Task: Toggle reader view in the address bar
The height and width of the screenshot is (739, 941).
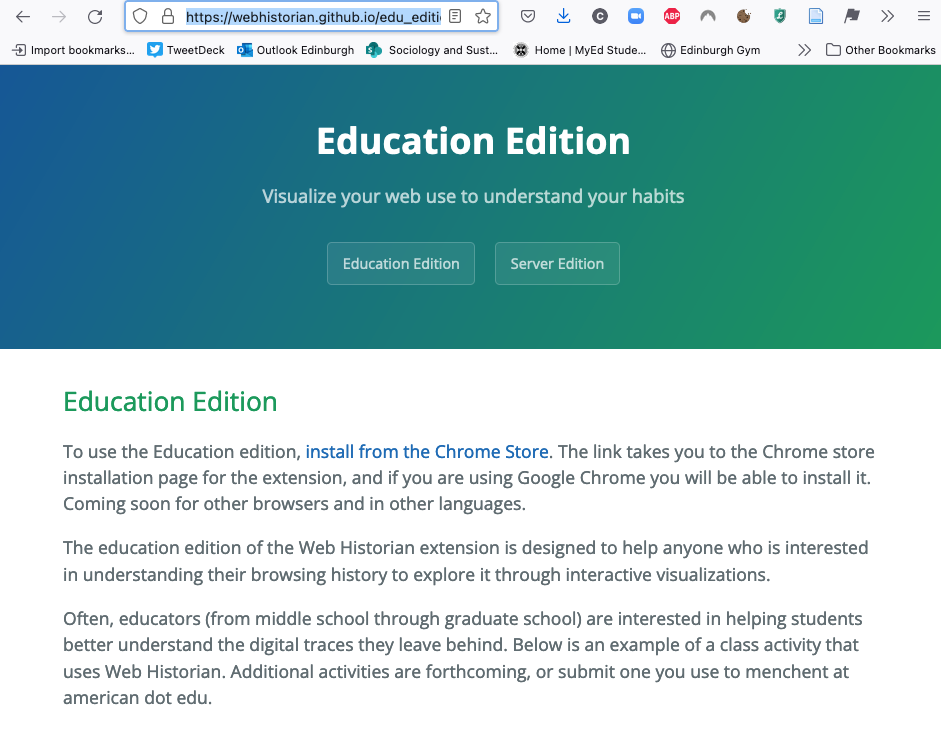Action: [x=455, y=16]
